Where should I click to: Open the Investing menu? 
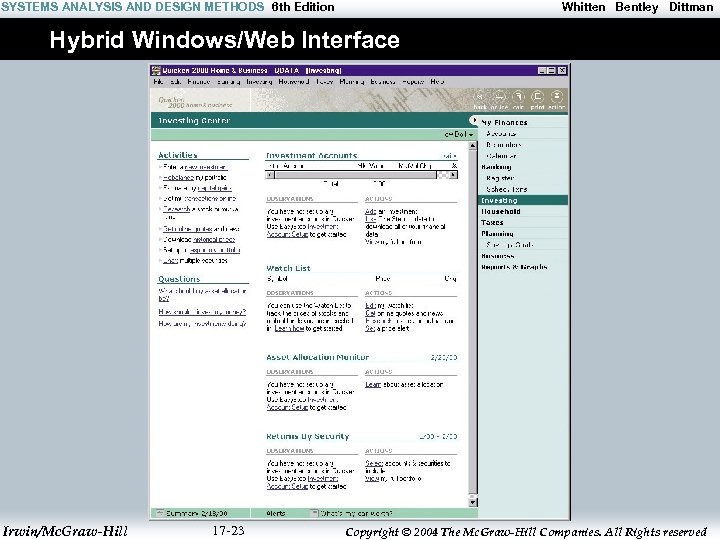coord(259,82)
